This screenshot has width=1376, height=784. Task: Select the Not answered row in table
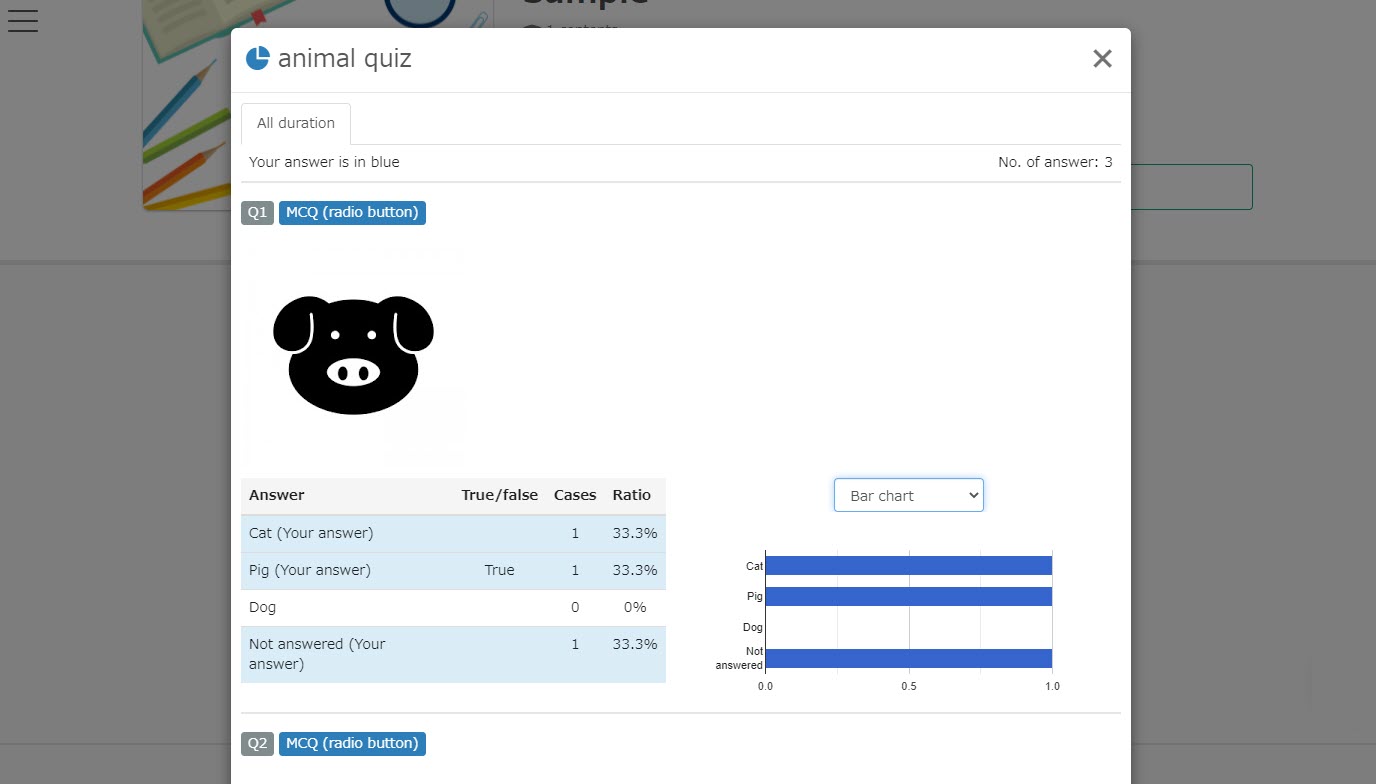[x=452, y=654]
